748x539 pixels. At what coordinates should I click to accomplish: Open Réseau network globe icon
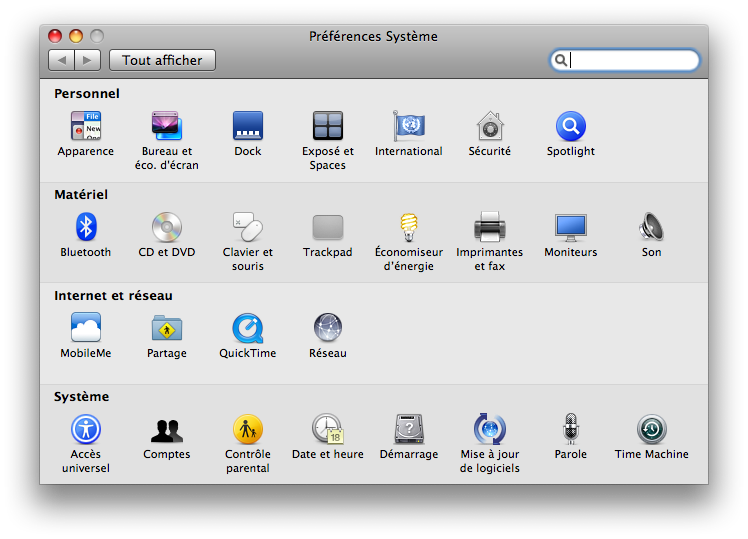(328, 328)
